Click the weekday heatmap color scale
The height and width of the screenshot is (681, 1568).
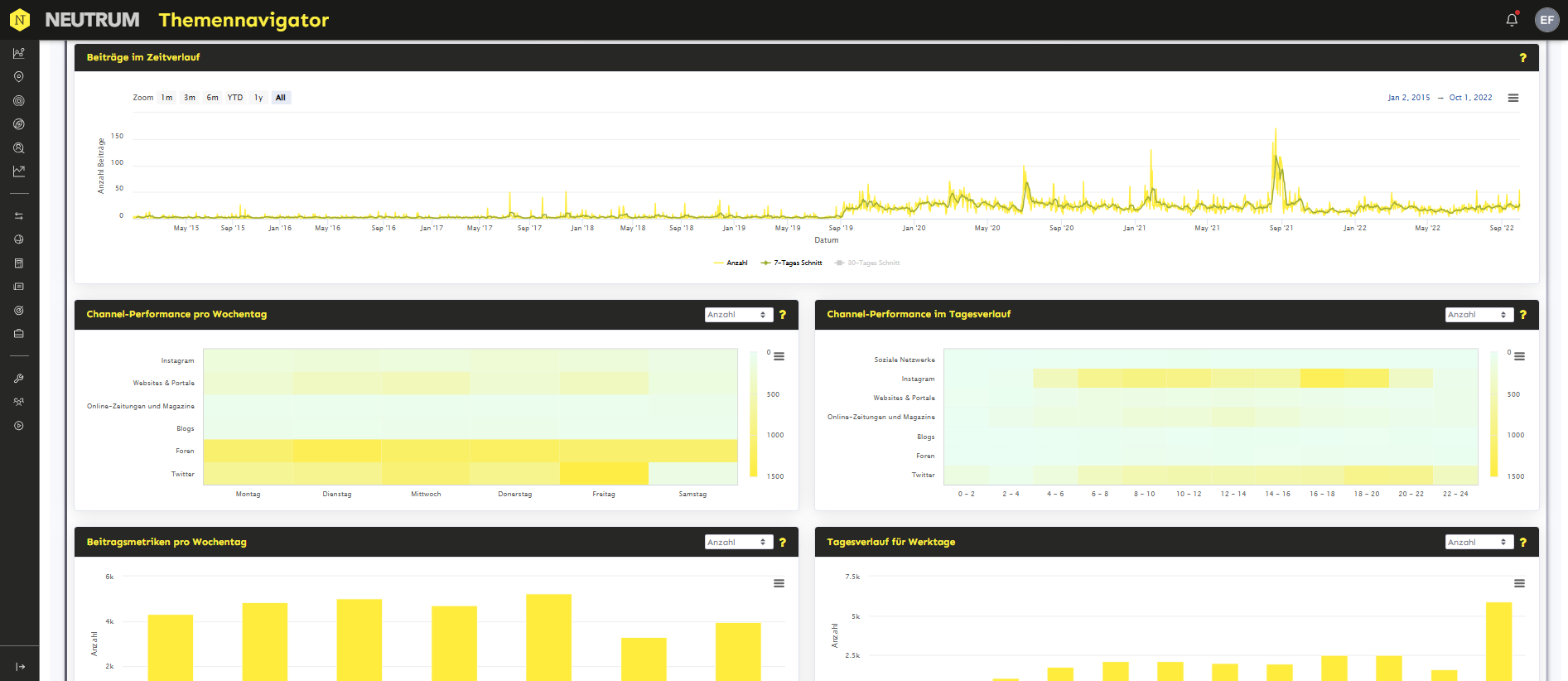click(x=754, y=414)
